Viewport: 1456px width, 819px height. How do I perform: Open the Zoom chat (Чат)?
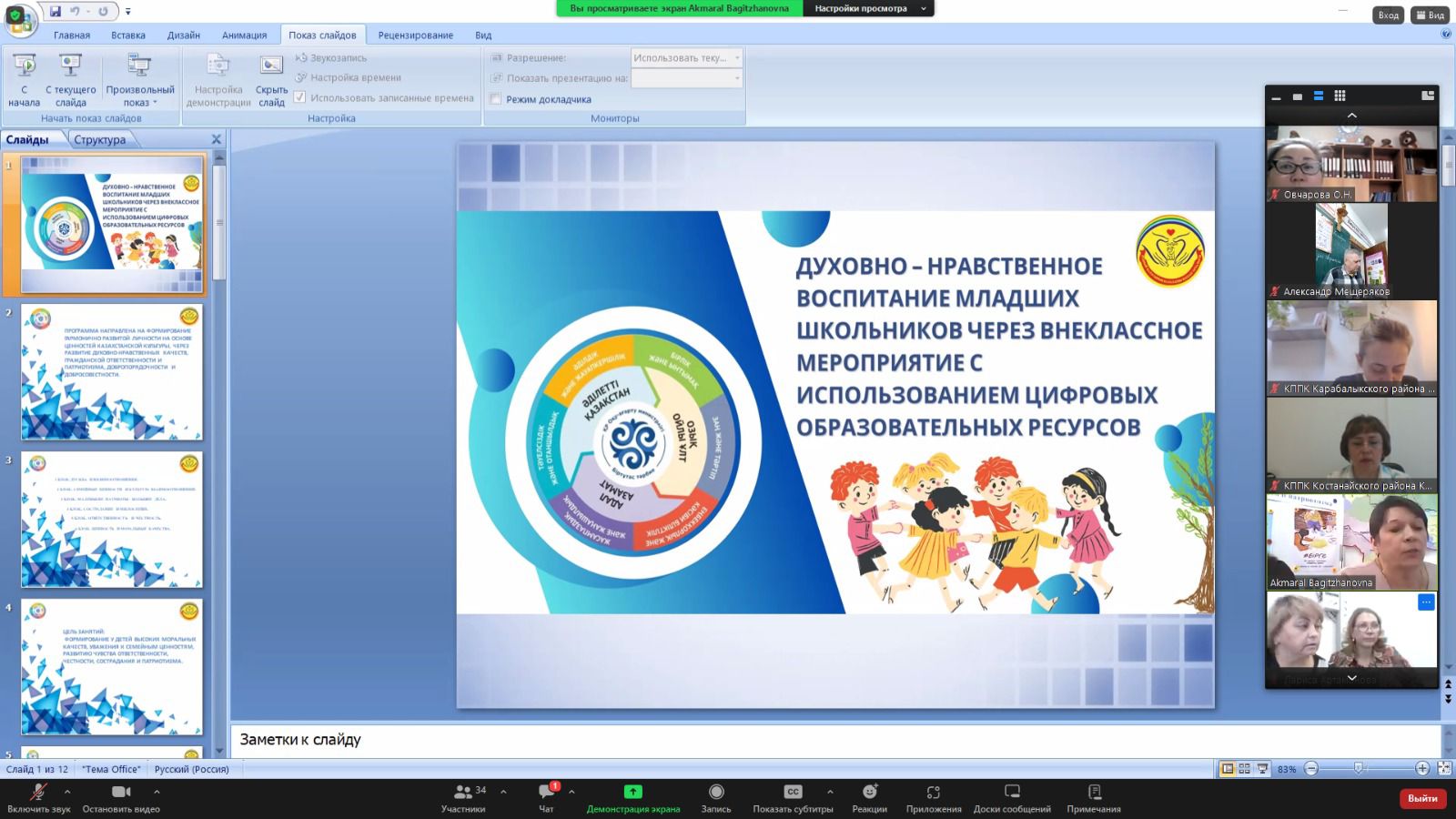pyautogui.click(x=546, y=798)
